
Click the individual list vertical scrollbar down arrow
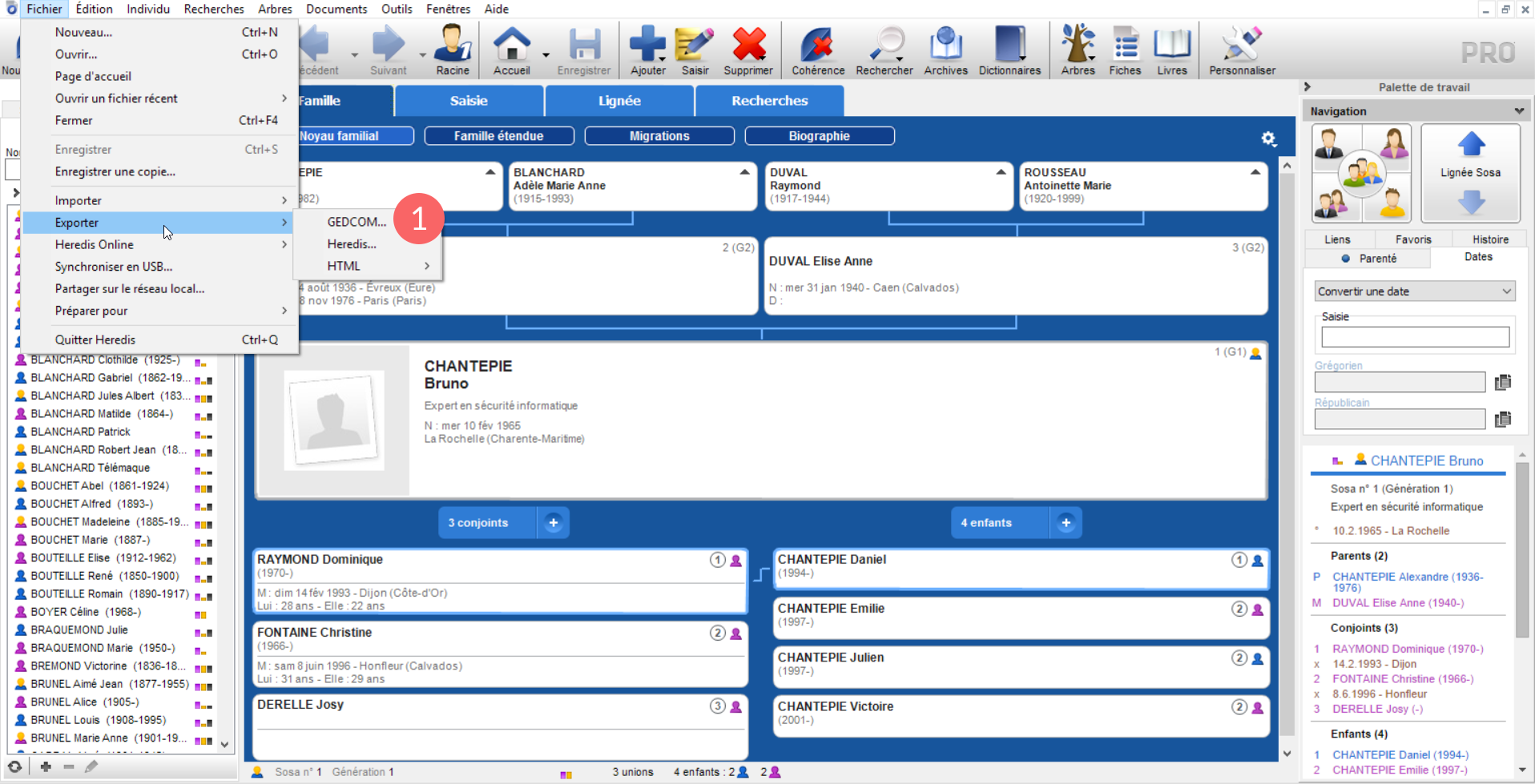(x=224, y=744)
